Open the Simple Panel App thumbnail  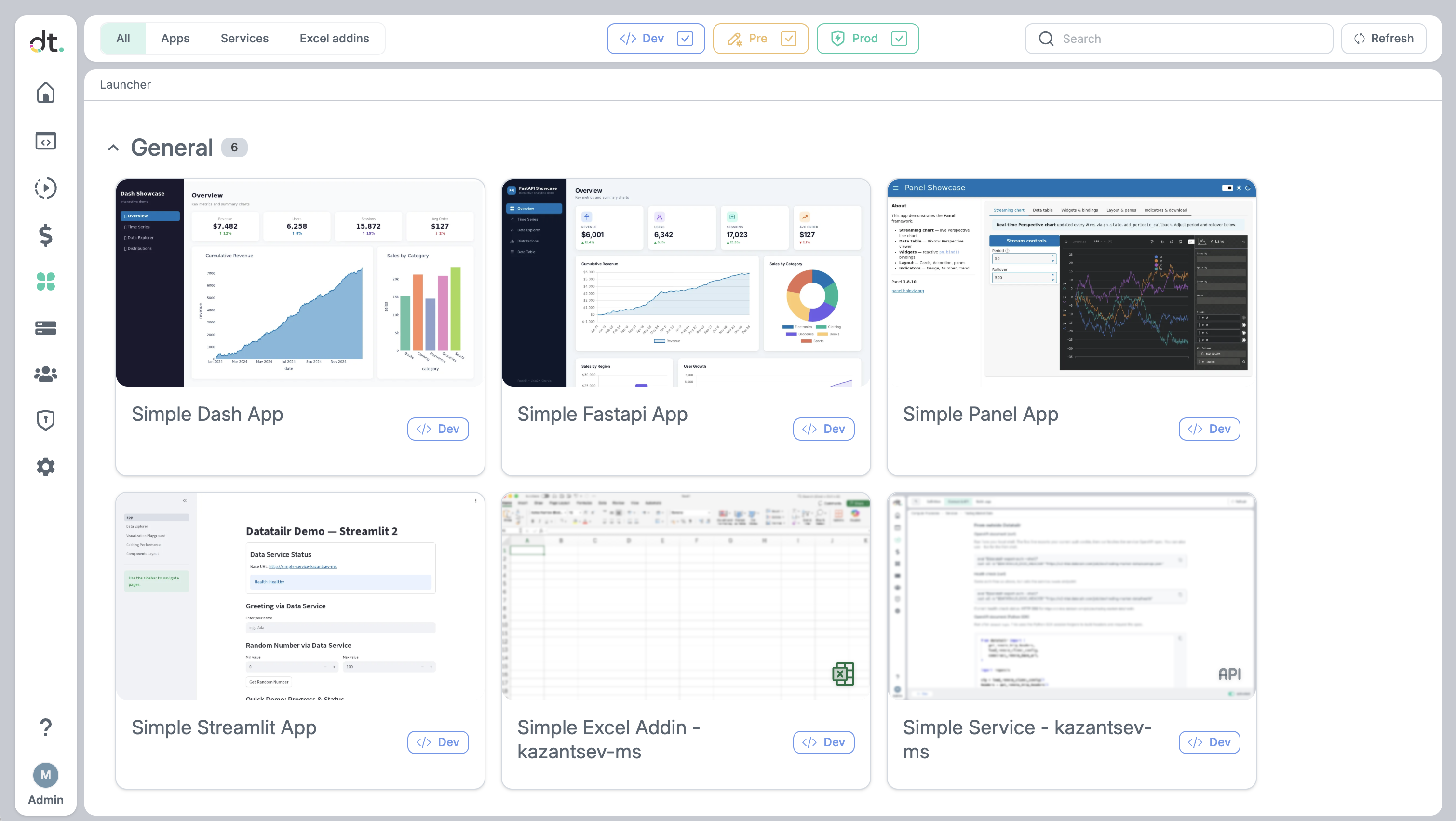(x=1072, y=283)
